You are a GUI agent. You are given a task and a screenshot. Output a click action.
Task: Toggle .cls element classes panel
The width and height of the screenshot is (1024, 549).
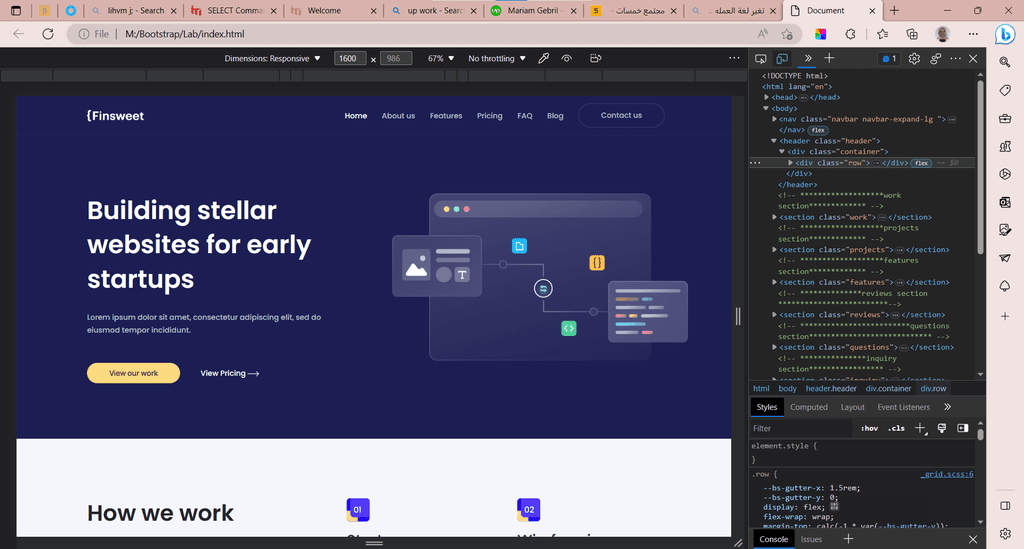[x=896, y=429]
